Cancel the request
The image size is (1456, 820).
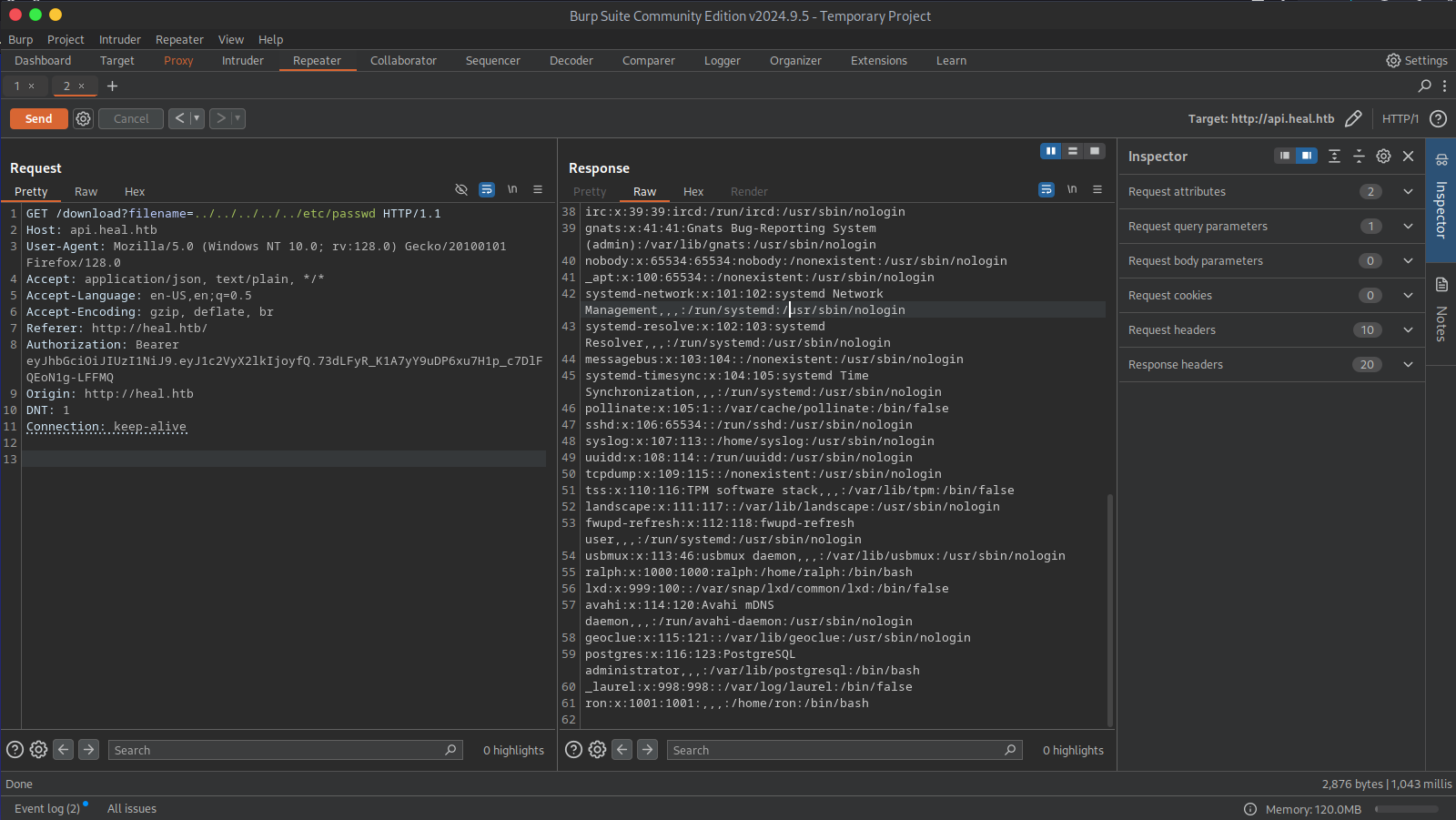(131, 118)
